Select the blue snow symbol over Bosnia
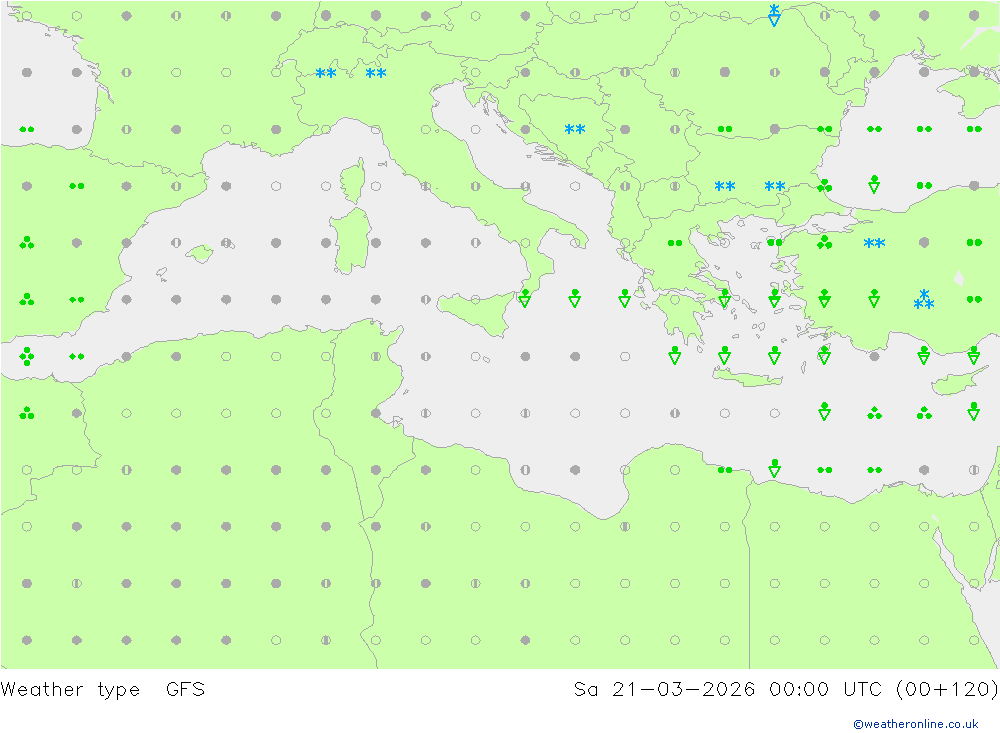Image resolution: width=1000 pixels, height=733 pixels. (x=575, y=130)
